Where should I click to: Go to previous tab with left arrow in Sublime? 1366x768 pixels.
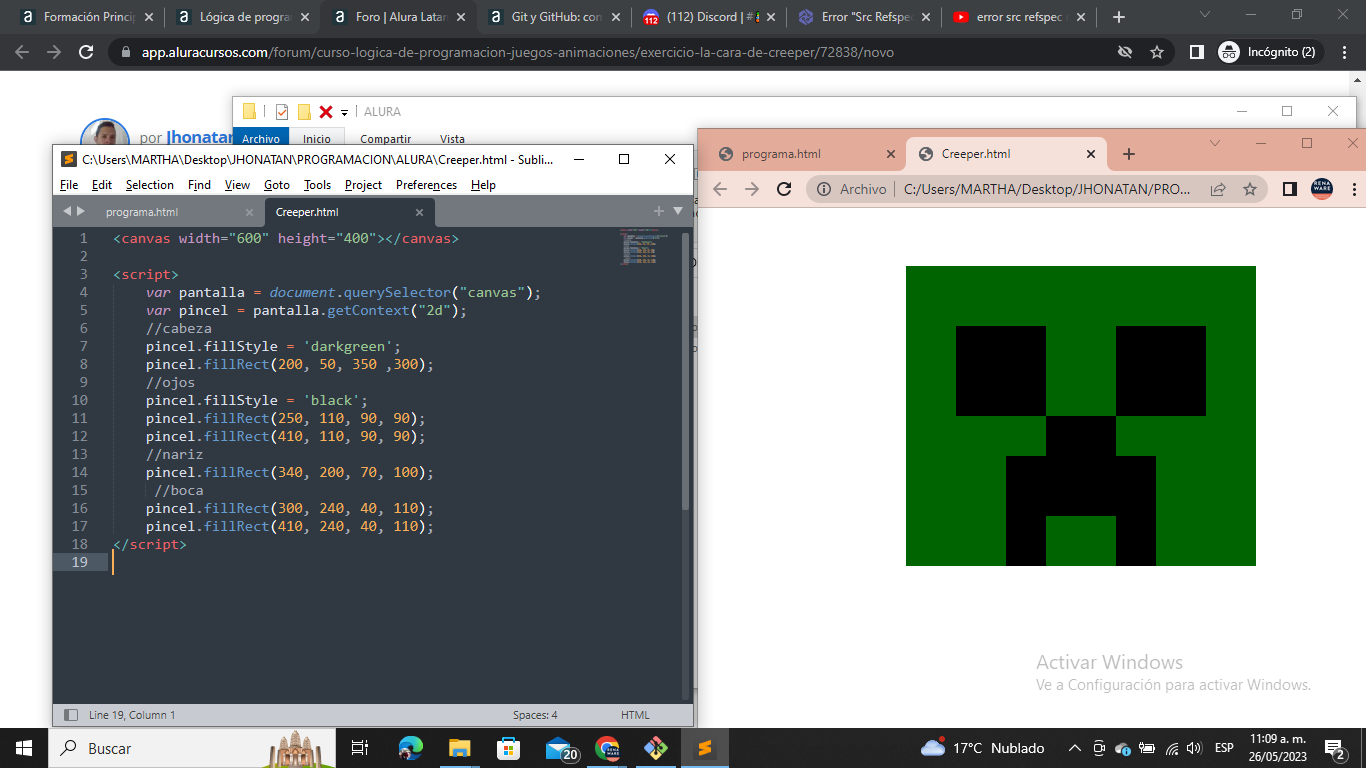(67, 211)
